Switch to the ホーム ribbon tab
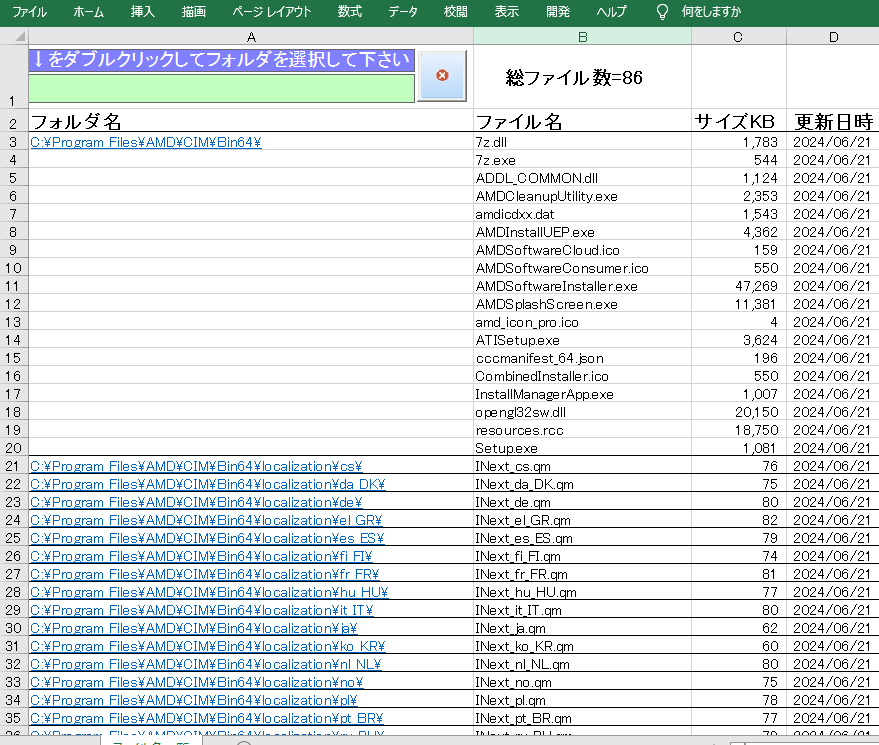This screenshot has height=745, width=879. (x=88, y=12)
